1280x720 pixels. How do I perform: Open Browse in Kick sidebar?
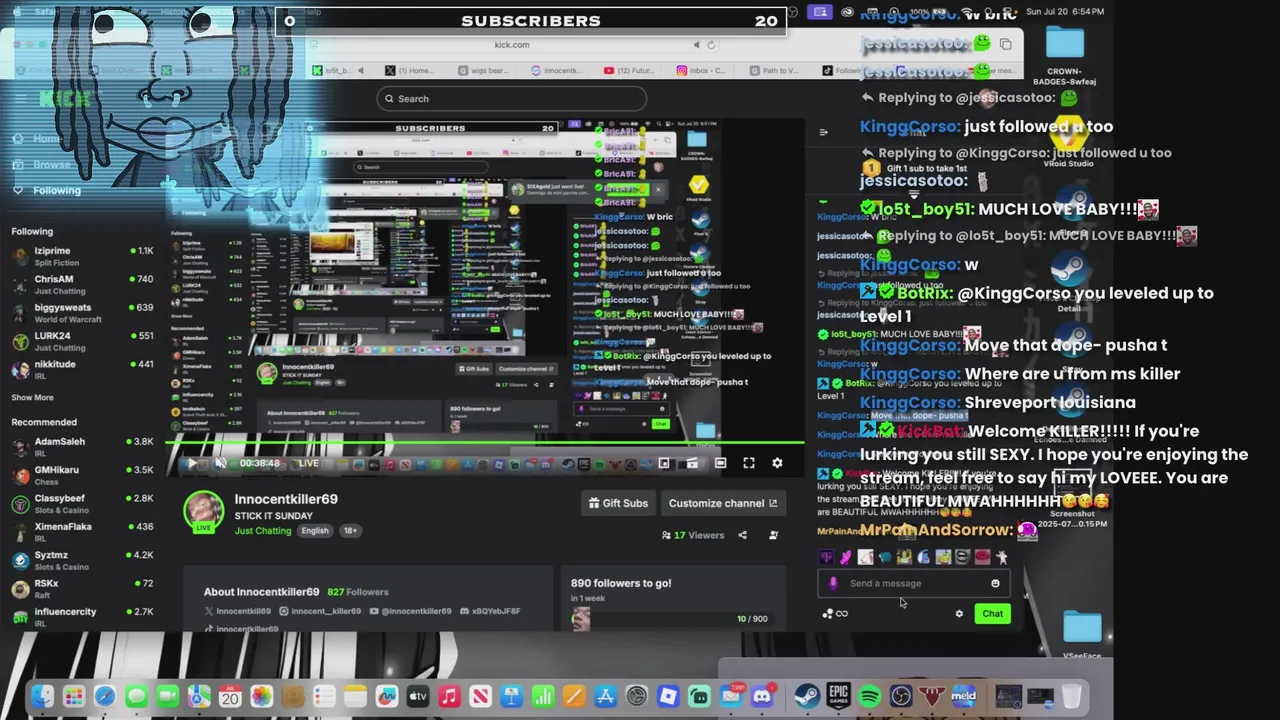point(42,164)
